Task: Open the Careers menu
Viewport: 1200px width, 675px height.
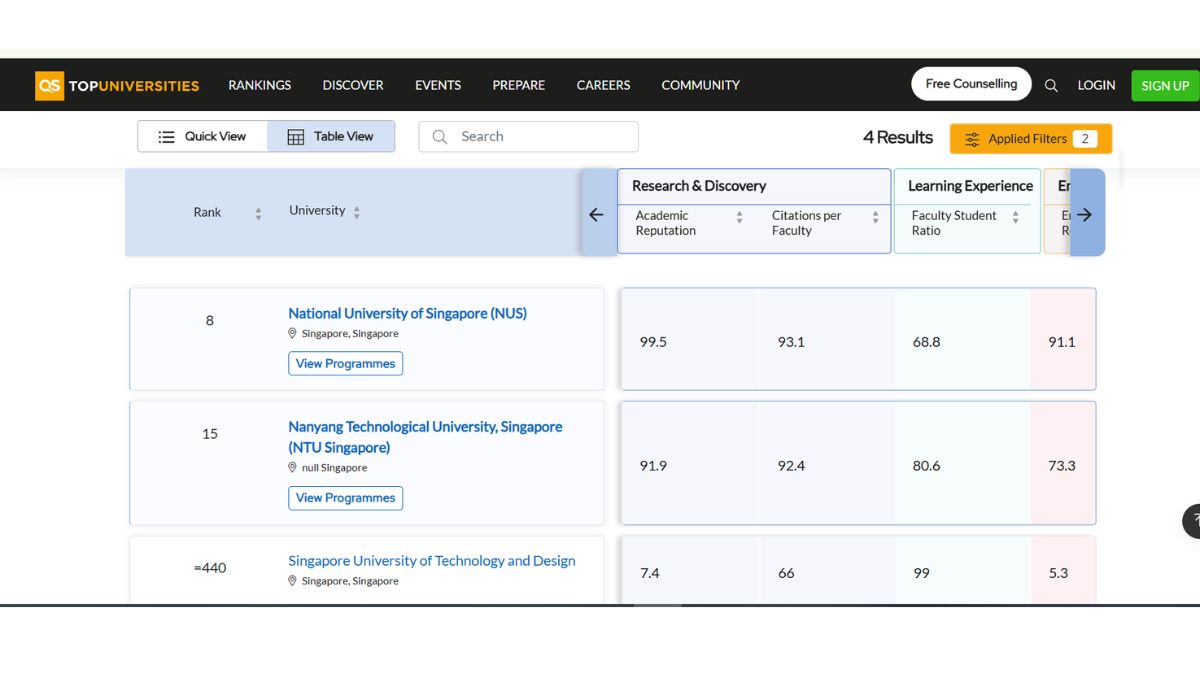Action: tap(603, 85)
